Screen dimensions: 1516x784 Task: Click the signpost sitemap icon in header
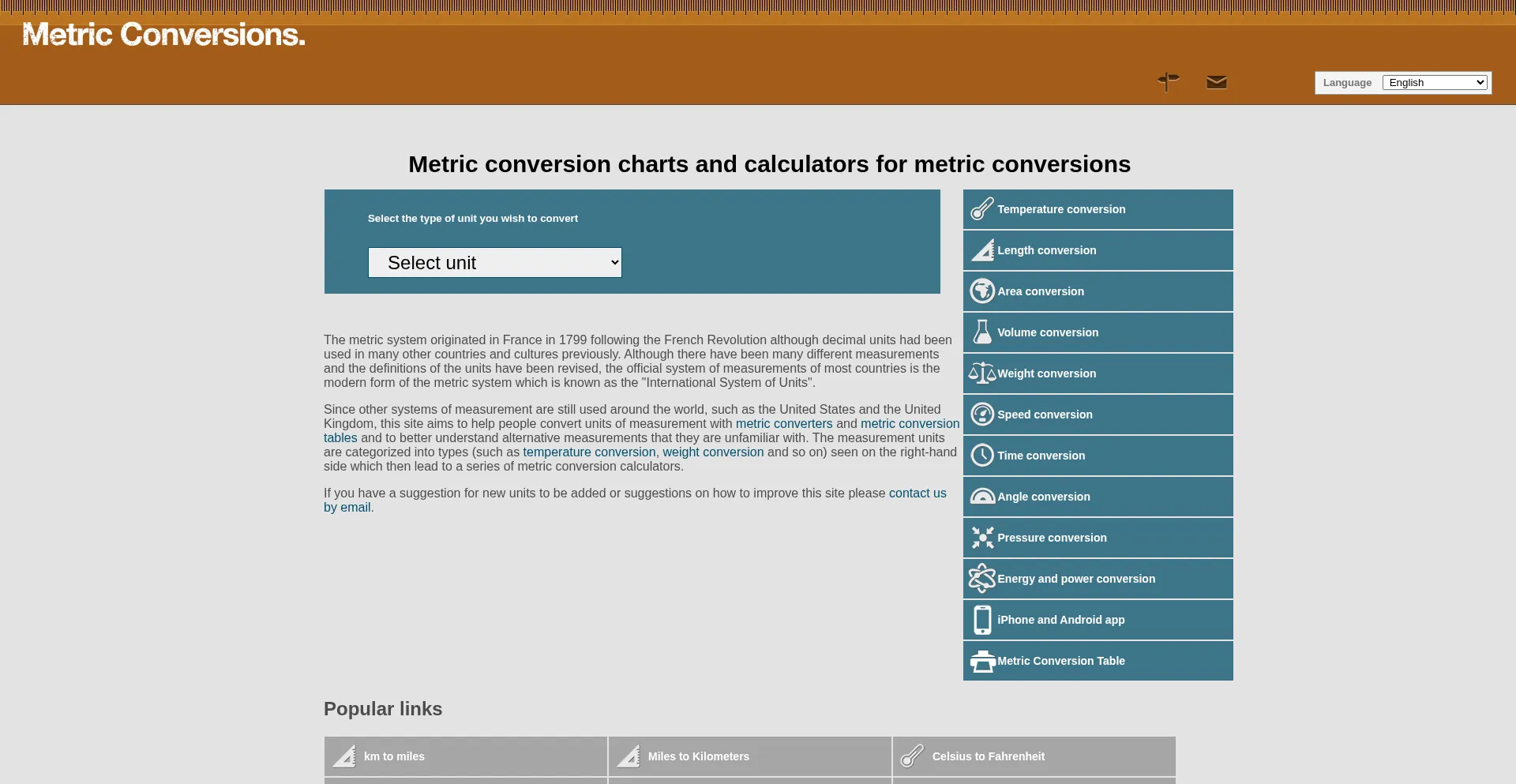point(1168,81)
